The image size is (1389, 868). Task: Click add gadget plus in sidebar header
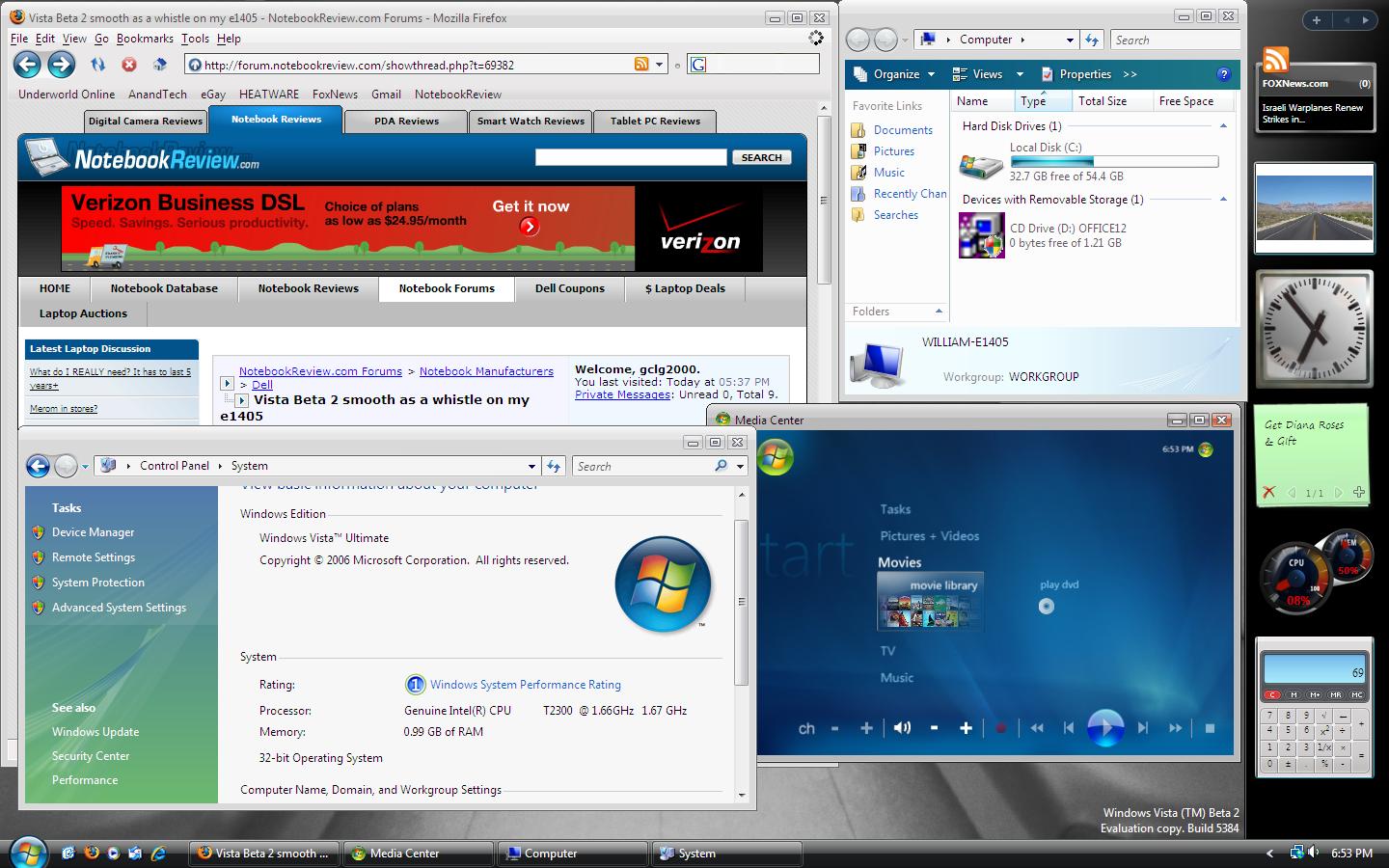pos(1317,19)
